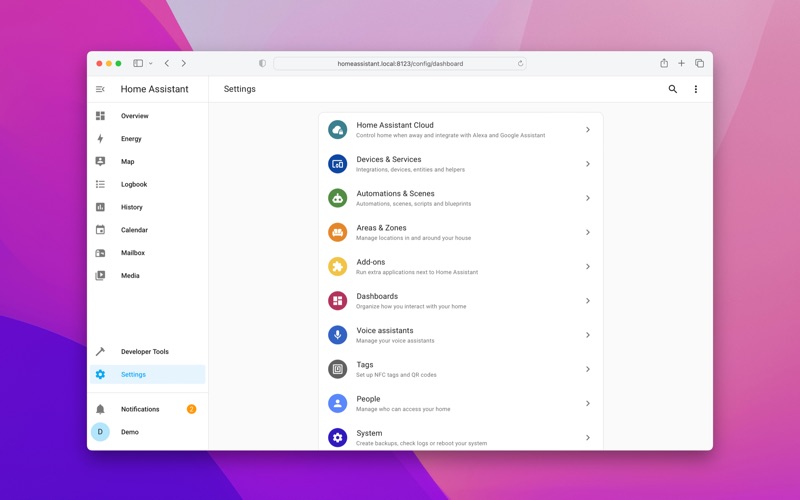This screenshot has height=500, width=800.
Task: Click the Devices & Services icon
Action: click(337, 164)
